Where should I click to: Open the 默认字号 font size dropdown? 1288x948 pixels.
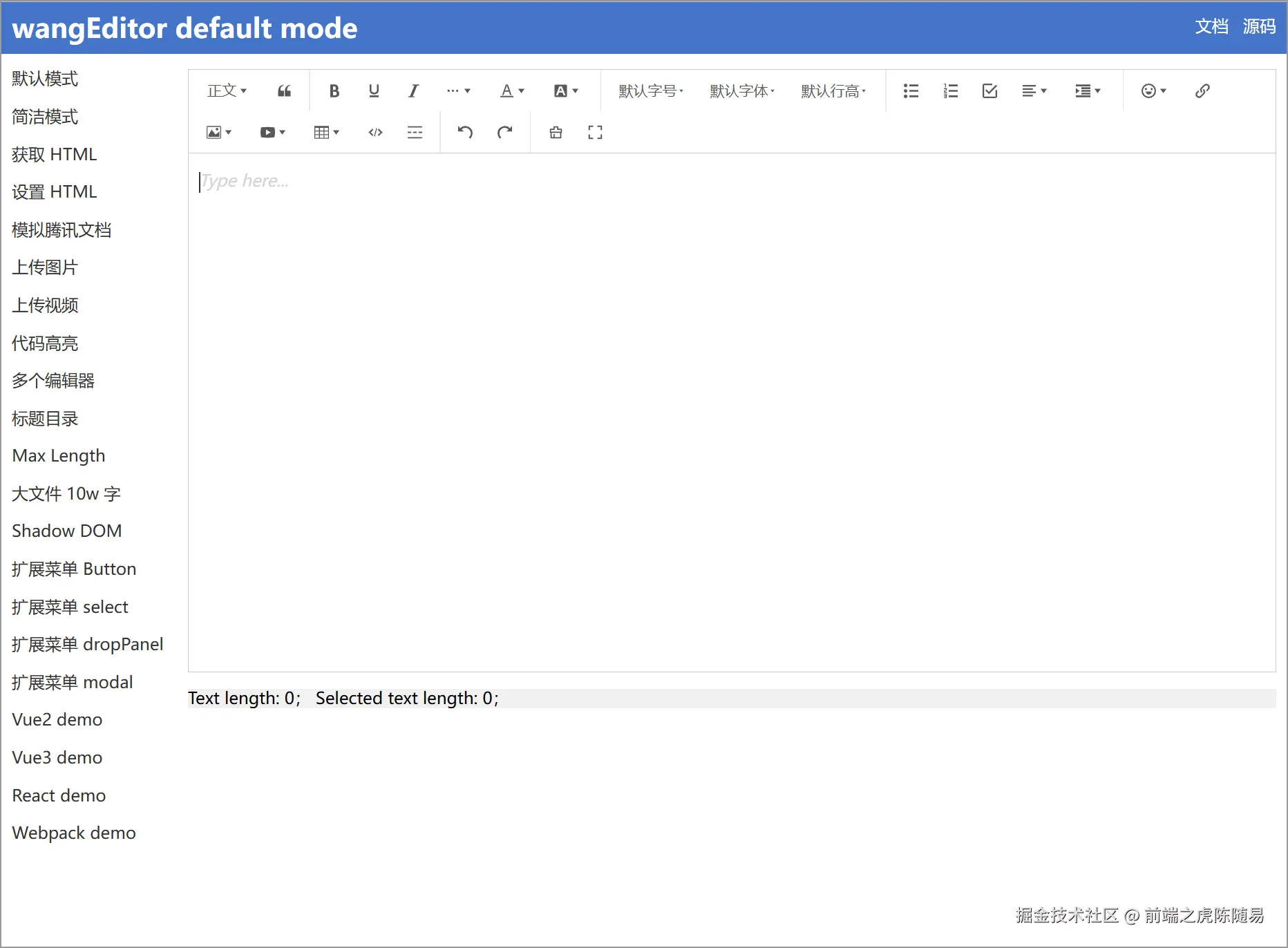pos(650,91)
